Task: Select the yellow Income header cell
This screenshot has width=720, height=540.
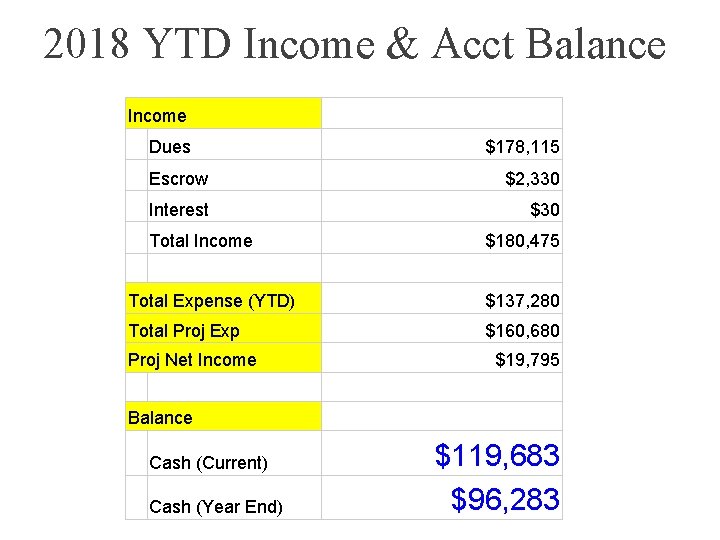Action: [222, 115]
